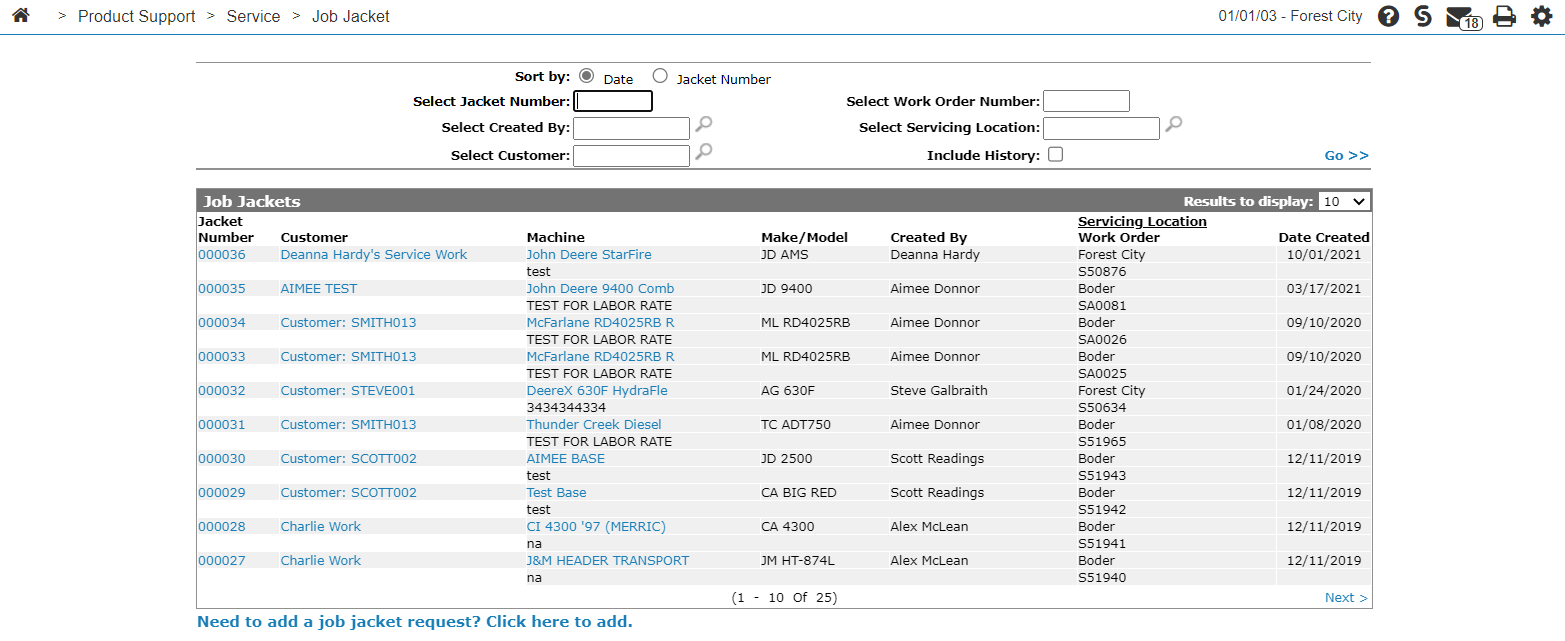This screenshot has height=641, width=1565.
Task: Click the 01/01/03 - Forest City header text
Action: click(1290, 16)
